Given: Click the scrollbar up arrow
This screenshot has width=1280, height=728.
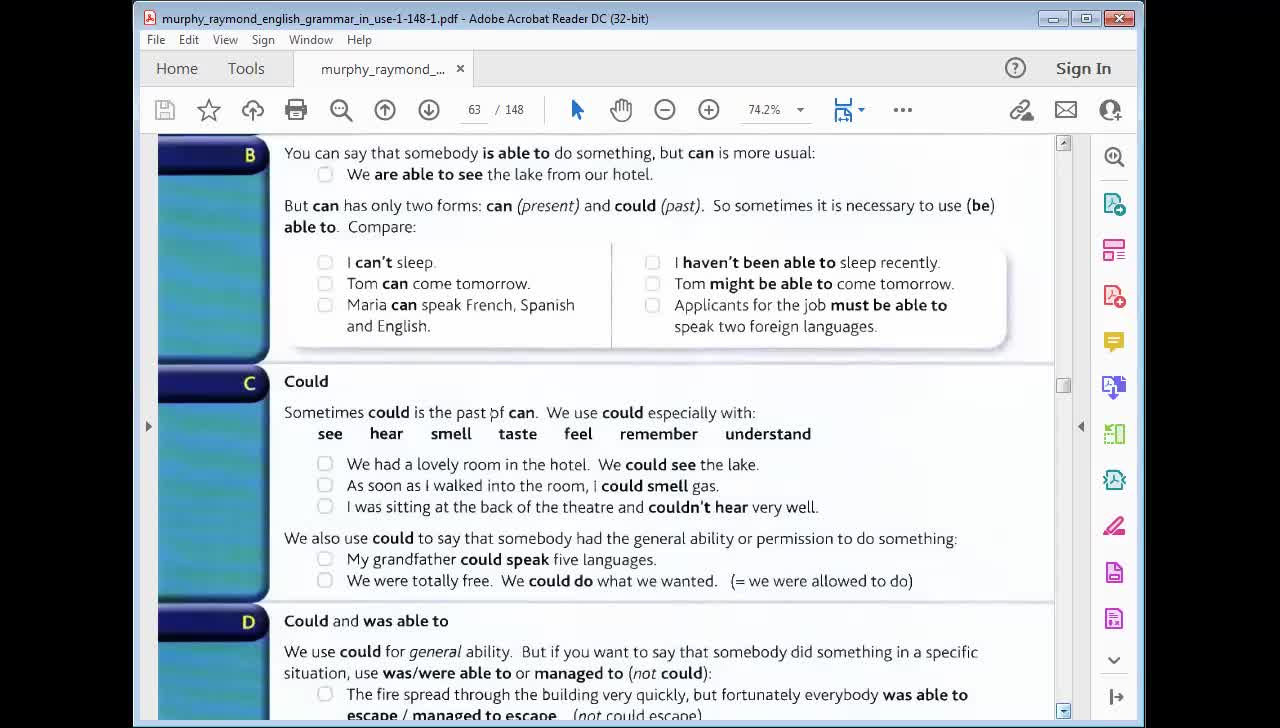Looking at the screenshot, I should click(1063, 144).
